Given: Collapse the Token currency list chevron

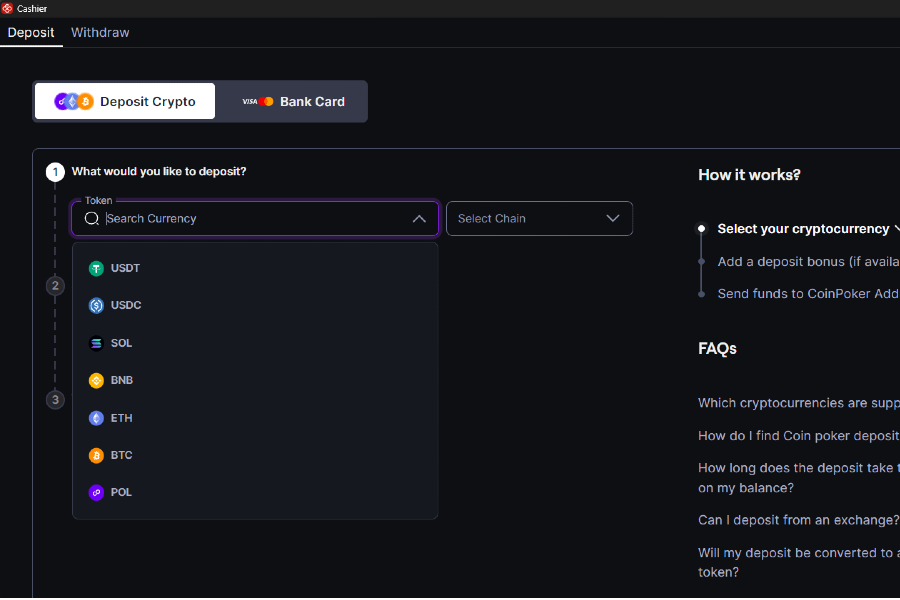Looking at the screenshot, I should click(x=420, y=218).
